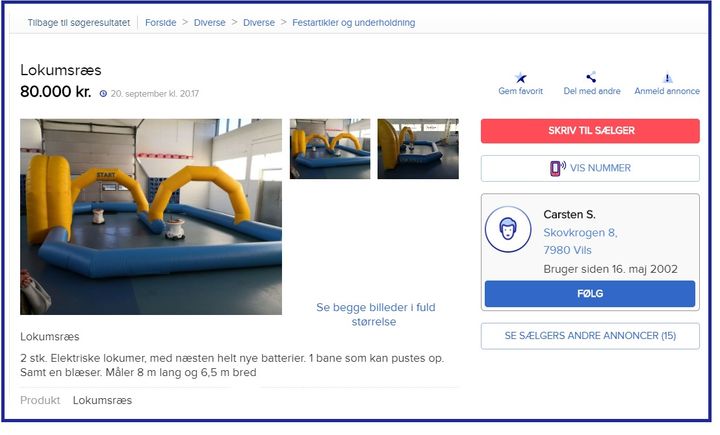720x435 pixels.
Task: Go back via Tilbage til søgeresultatet
Action: [79, 23]
